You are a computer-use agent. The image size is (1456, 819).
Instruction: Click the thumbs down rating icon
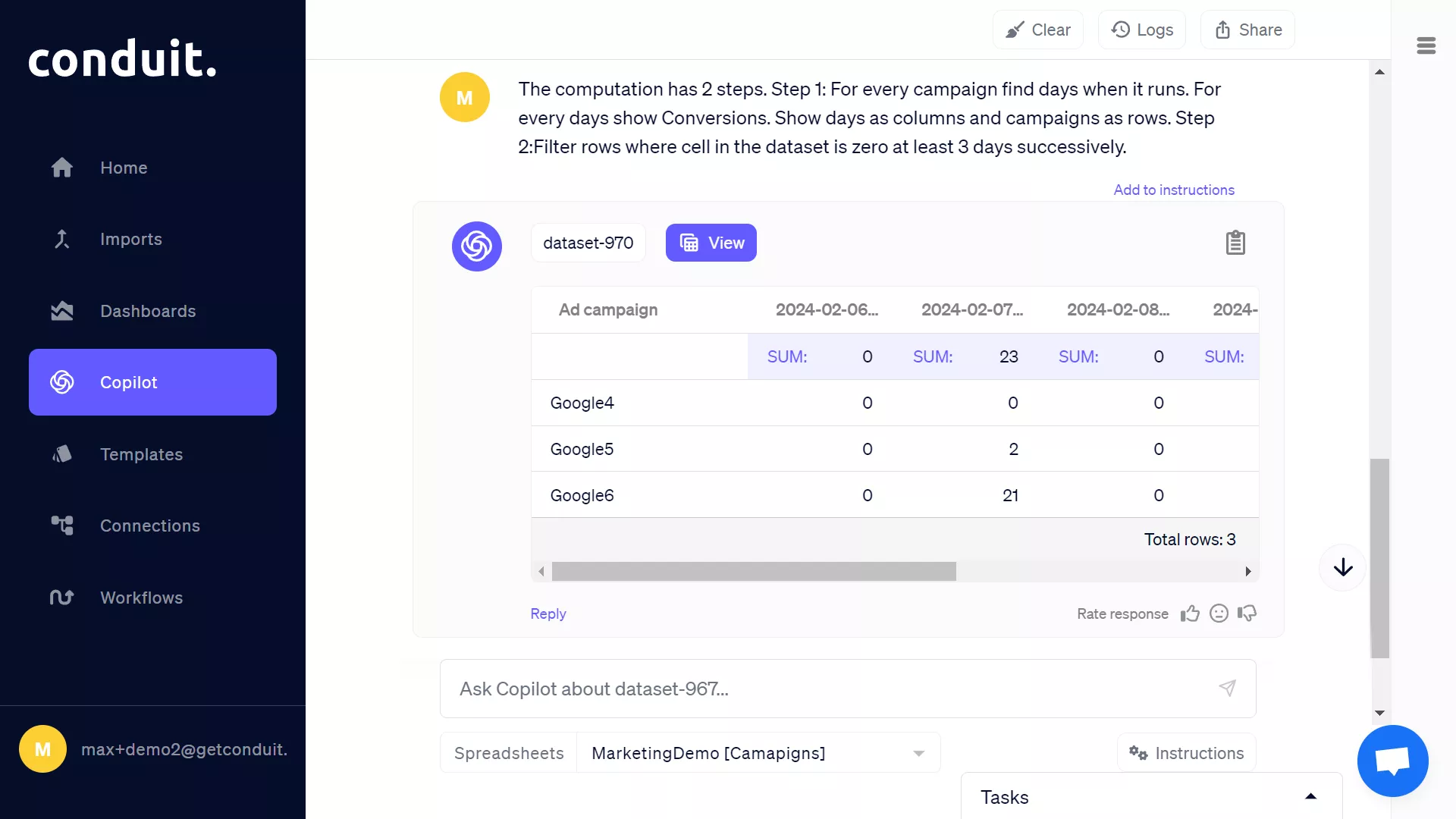pos(1247,613)
